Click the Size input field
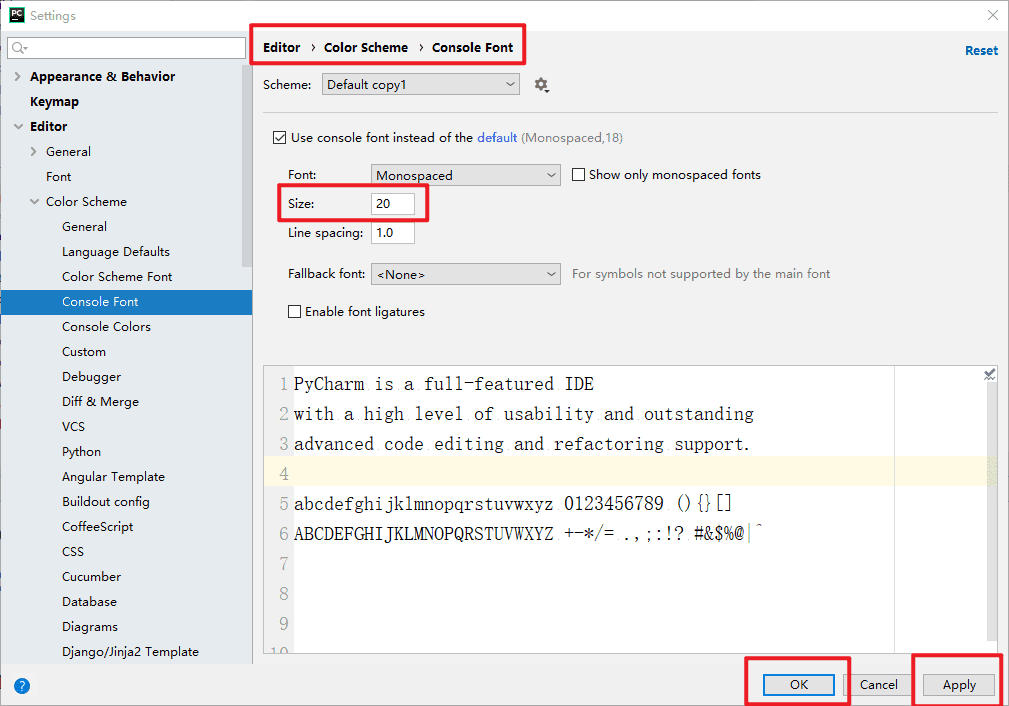The width and height of the screenshot is (1009, 706). pyautogui.click(x=393, y=203)
